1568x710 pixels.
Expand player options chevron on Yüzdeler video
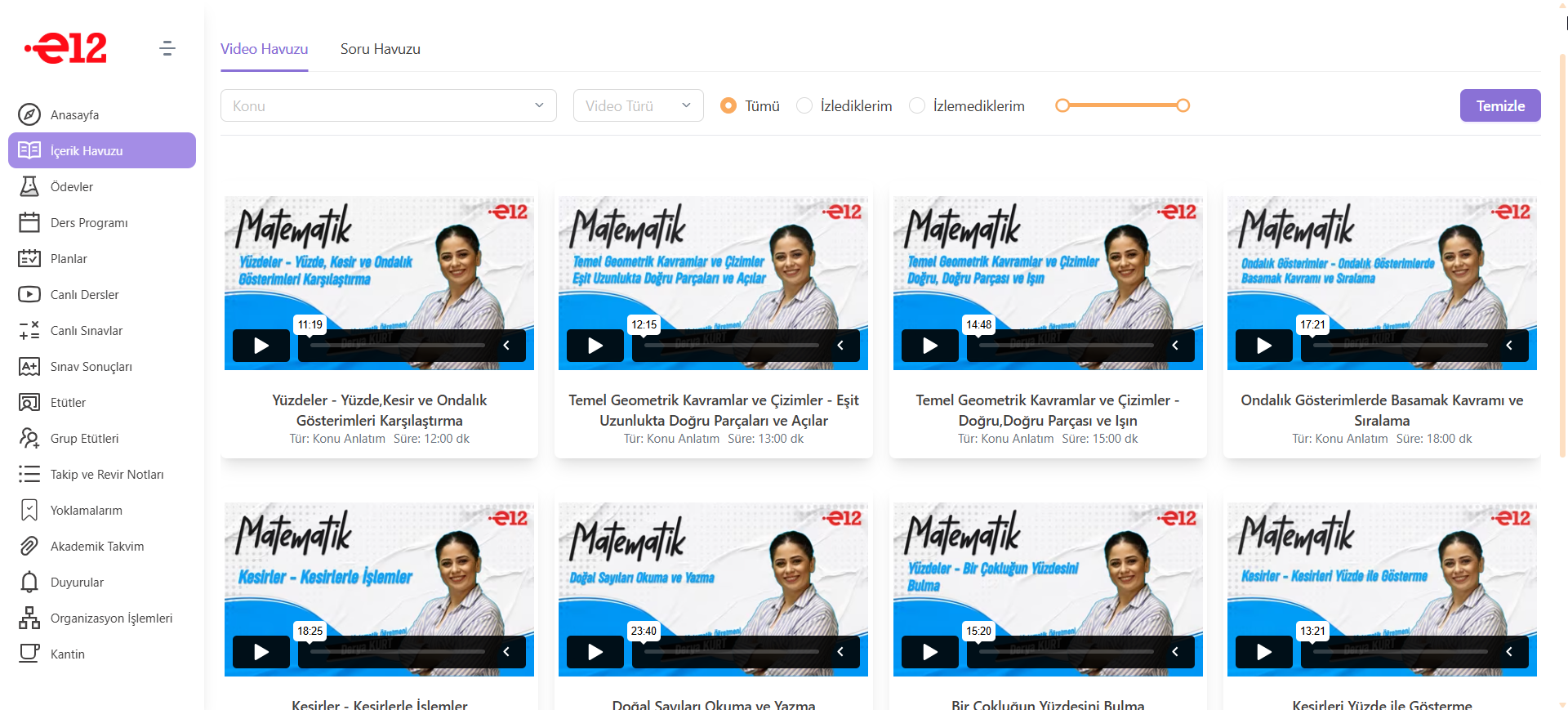506,346
